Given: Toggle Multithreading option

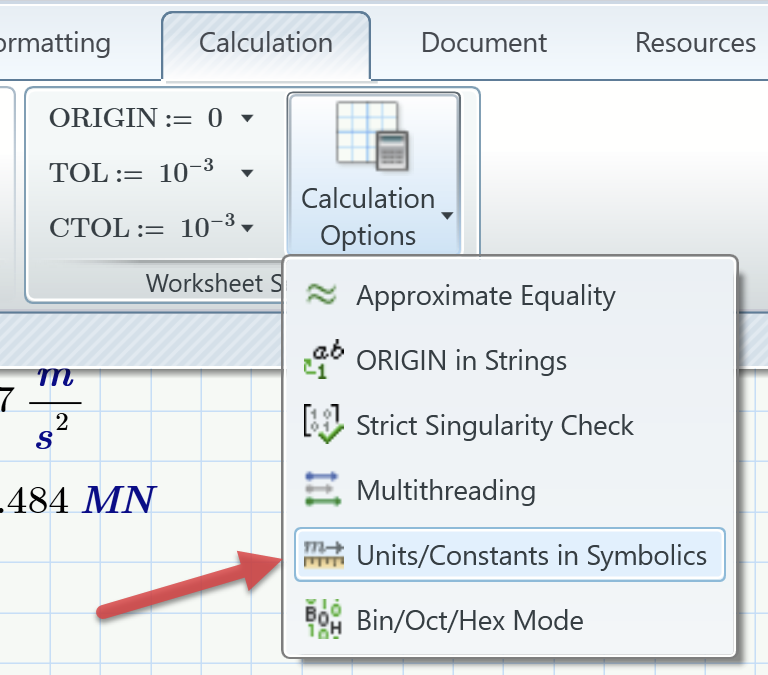Looking at the screenshot, I should (509, 490).
